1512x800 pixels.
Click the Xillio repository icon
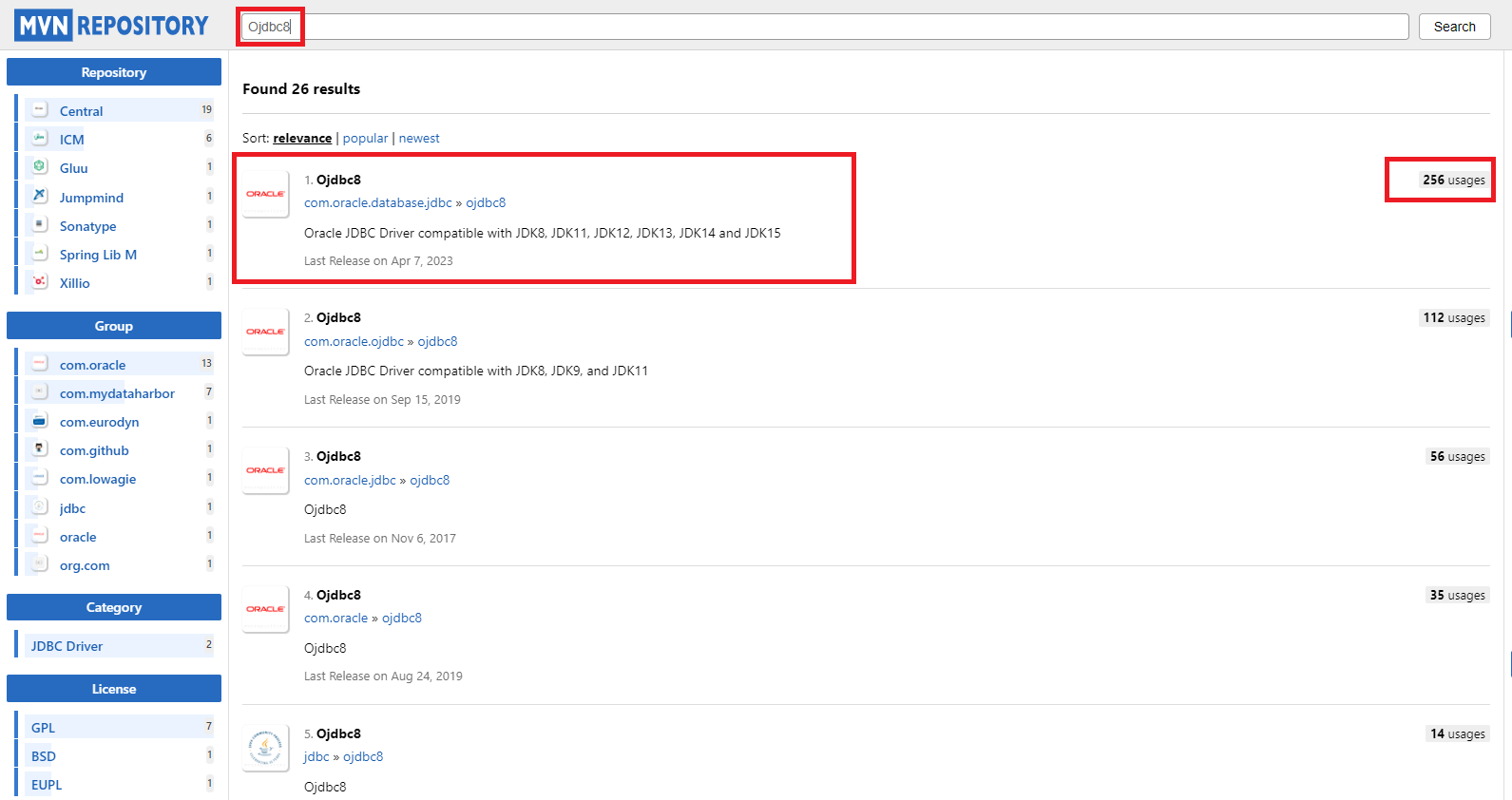(40, 282)
